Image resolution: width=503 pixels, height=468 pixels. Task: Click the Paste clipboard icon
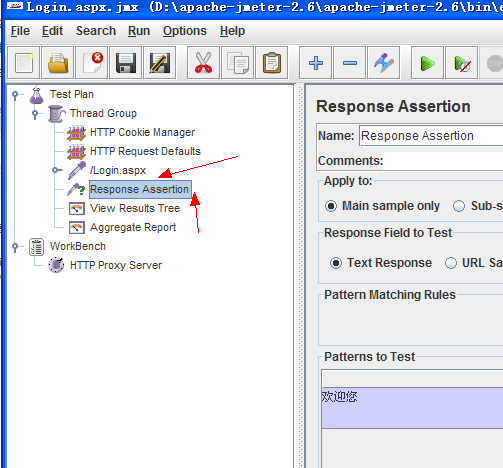(x=271, y=63)
